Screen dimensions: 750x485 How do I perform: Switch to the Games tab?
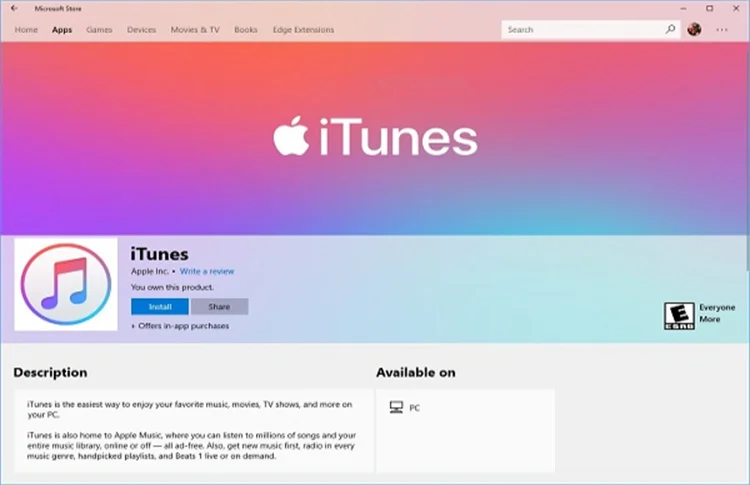99,30
